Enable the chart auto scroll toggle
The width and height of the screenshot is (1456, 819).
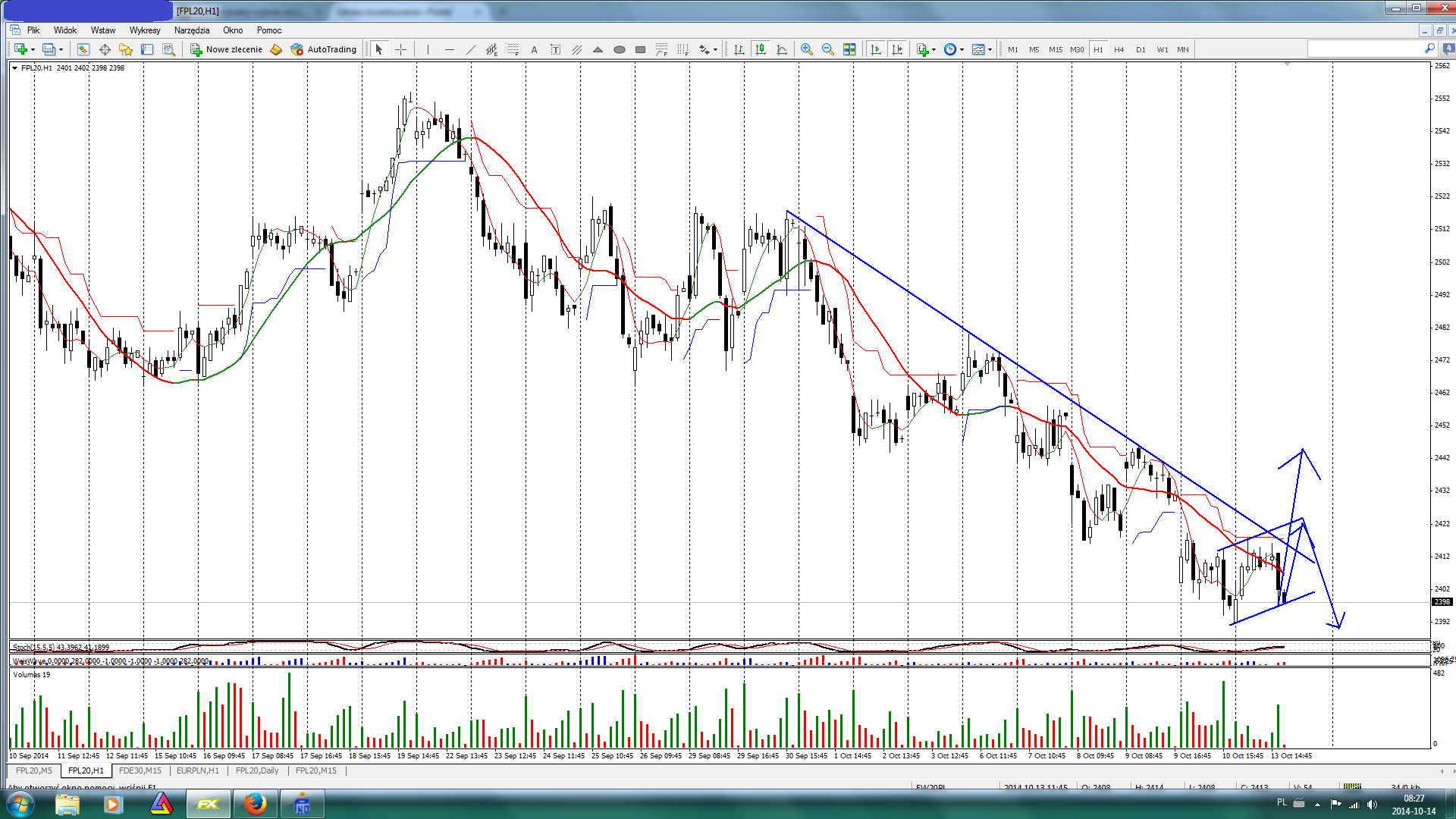pyautogui.click(x=876, y=50)
